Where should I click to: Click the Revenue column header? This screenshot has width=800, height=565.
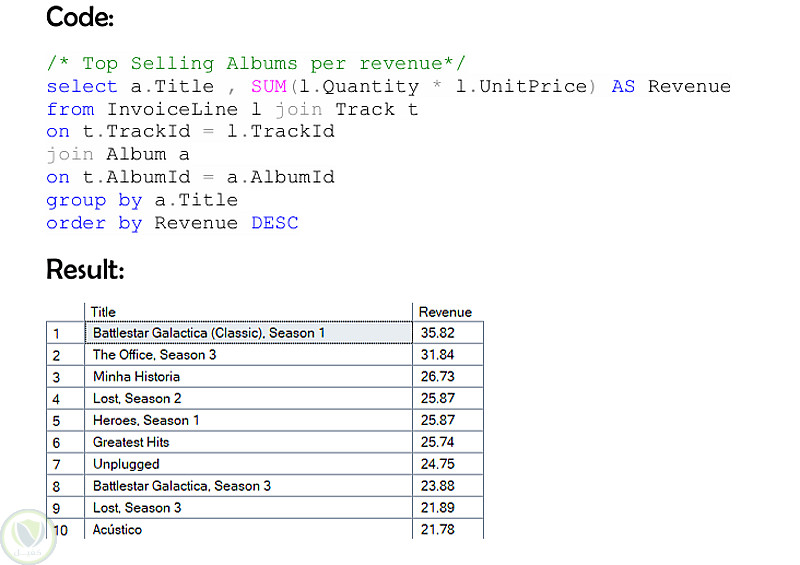click(x=446, y=312)
